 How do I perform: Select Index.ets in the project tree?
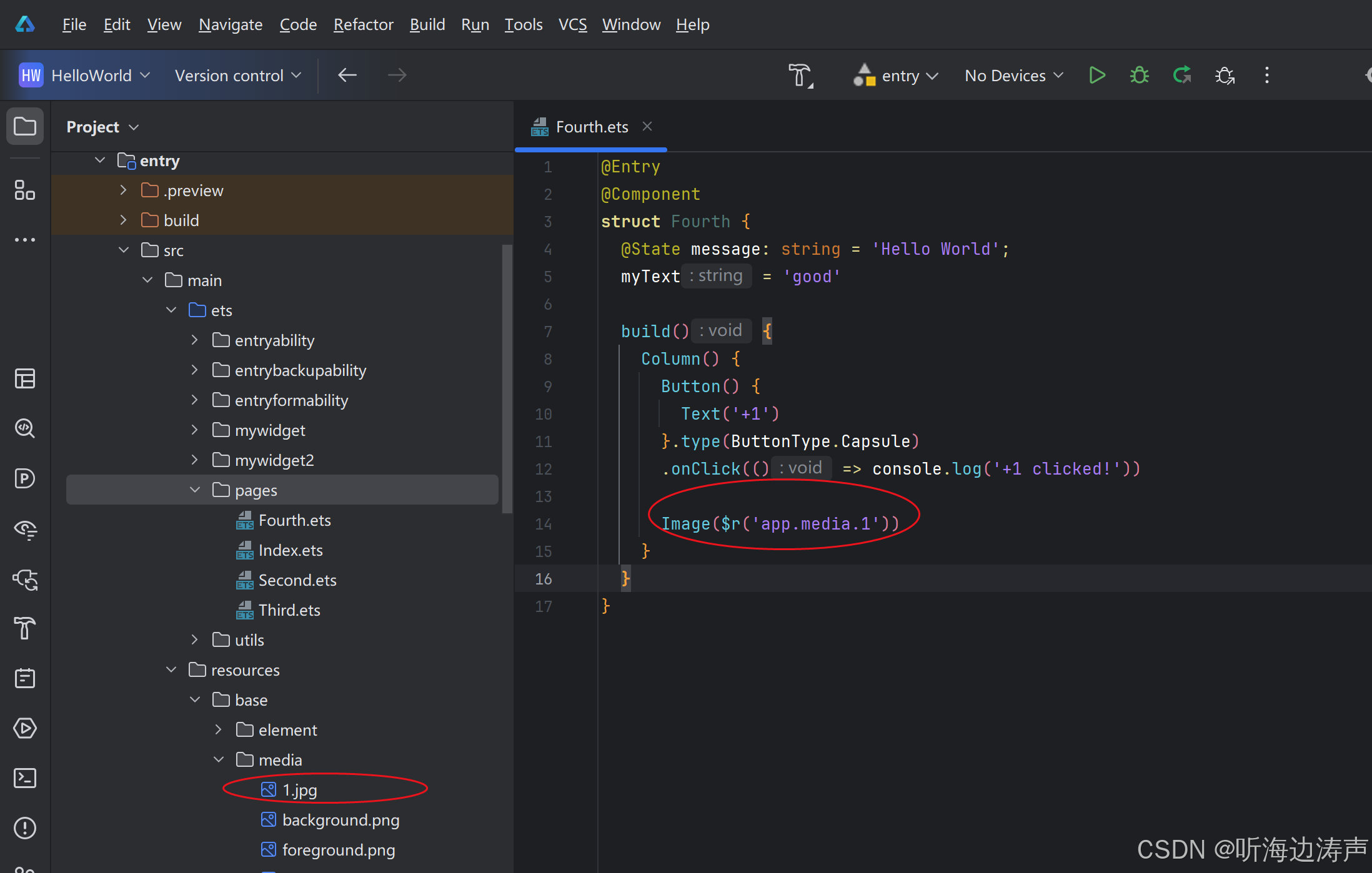click(291, 550)
